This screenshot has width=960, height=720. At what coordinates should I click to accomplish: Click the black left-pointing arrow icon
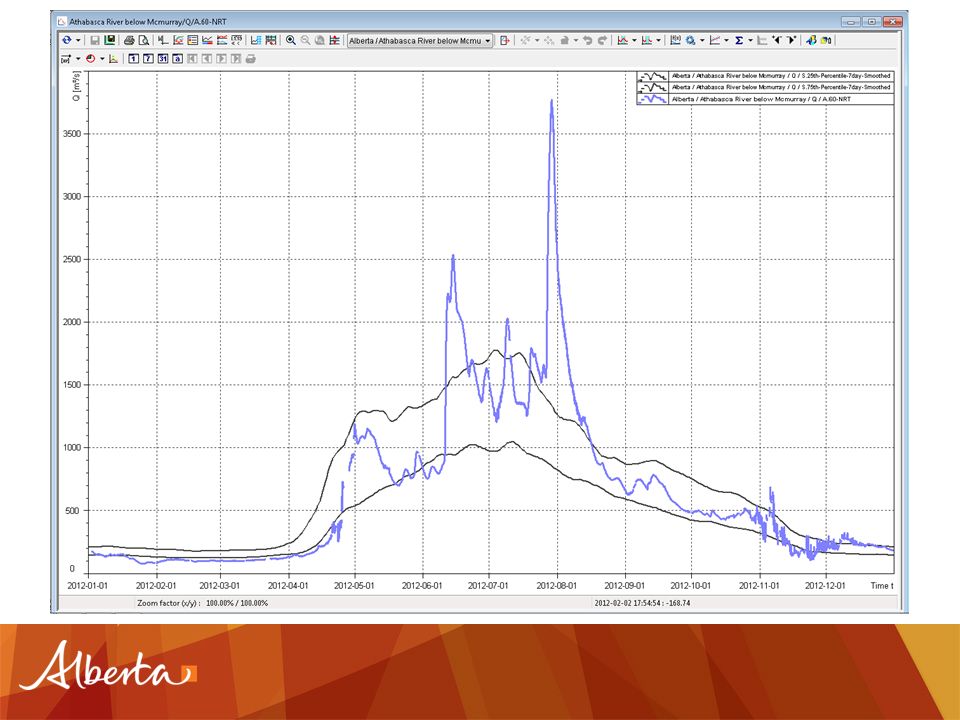point(776,40)
